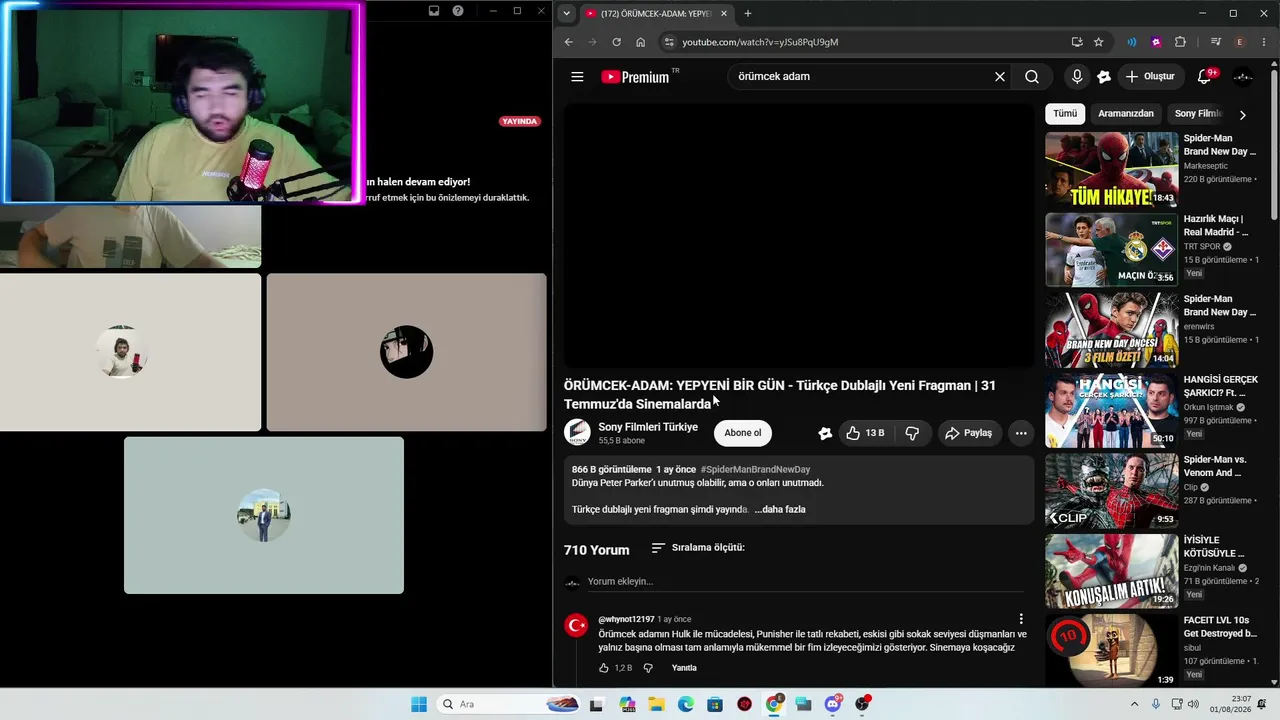Open the Chrome three-dot menu
Viewport: 1280px width, 720px height.
click(1263, 42)
